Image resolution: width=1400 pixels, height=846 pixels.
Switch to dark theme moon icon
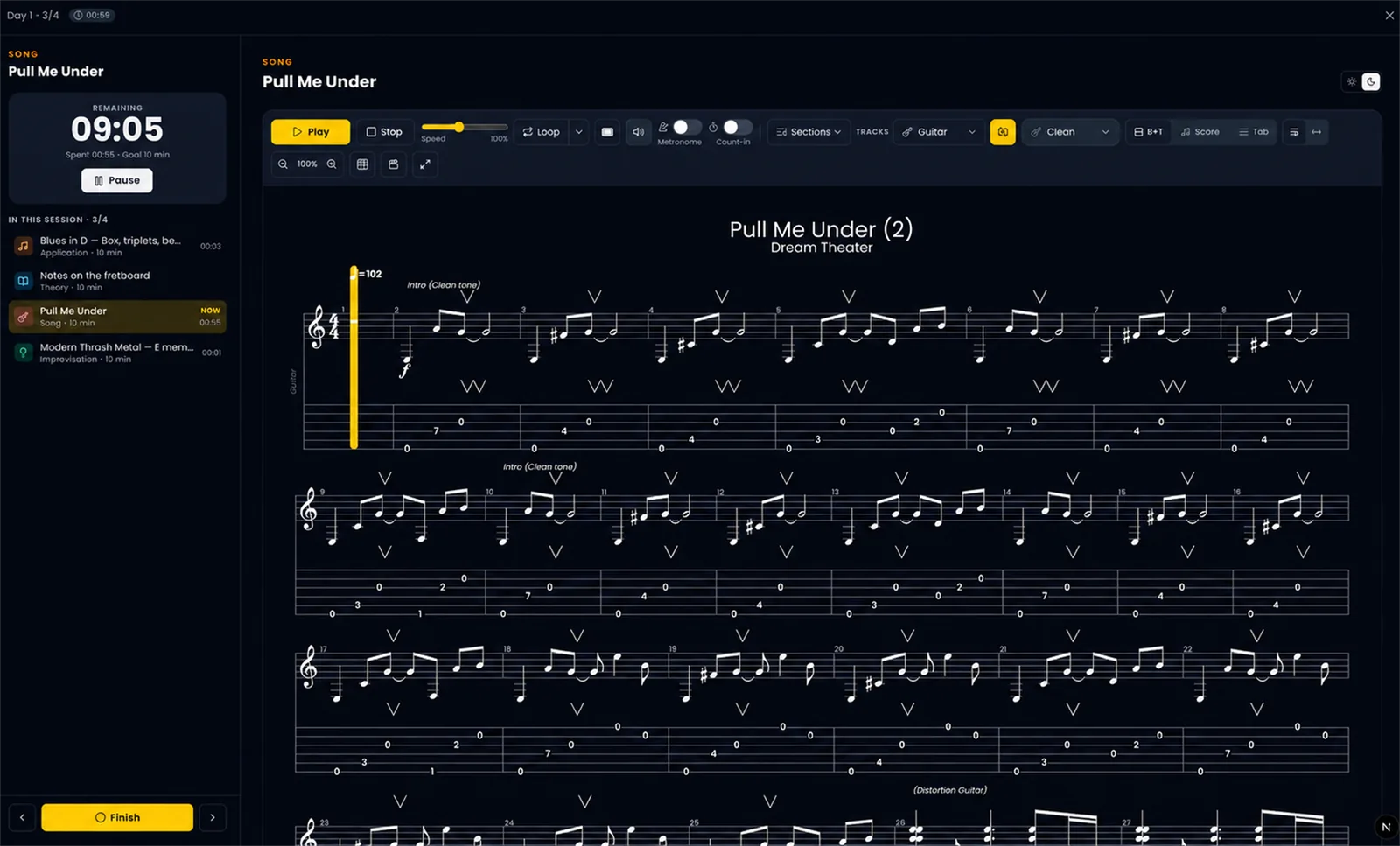[x=1371, y=81]
